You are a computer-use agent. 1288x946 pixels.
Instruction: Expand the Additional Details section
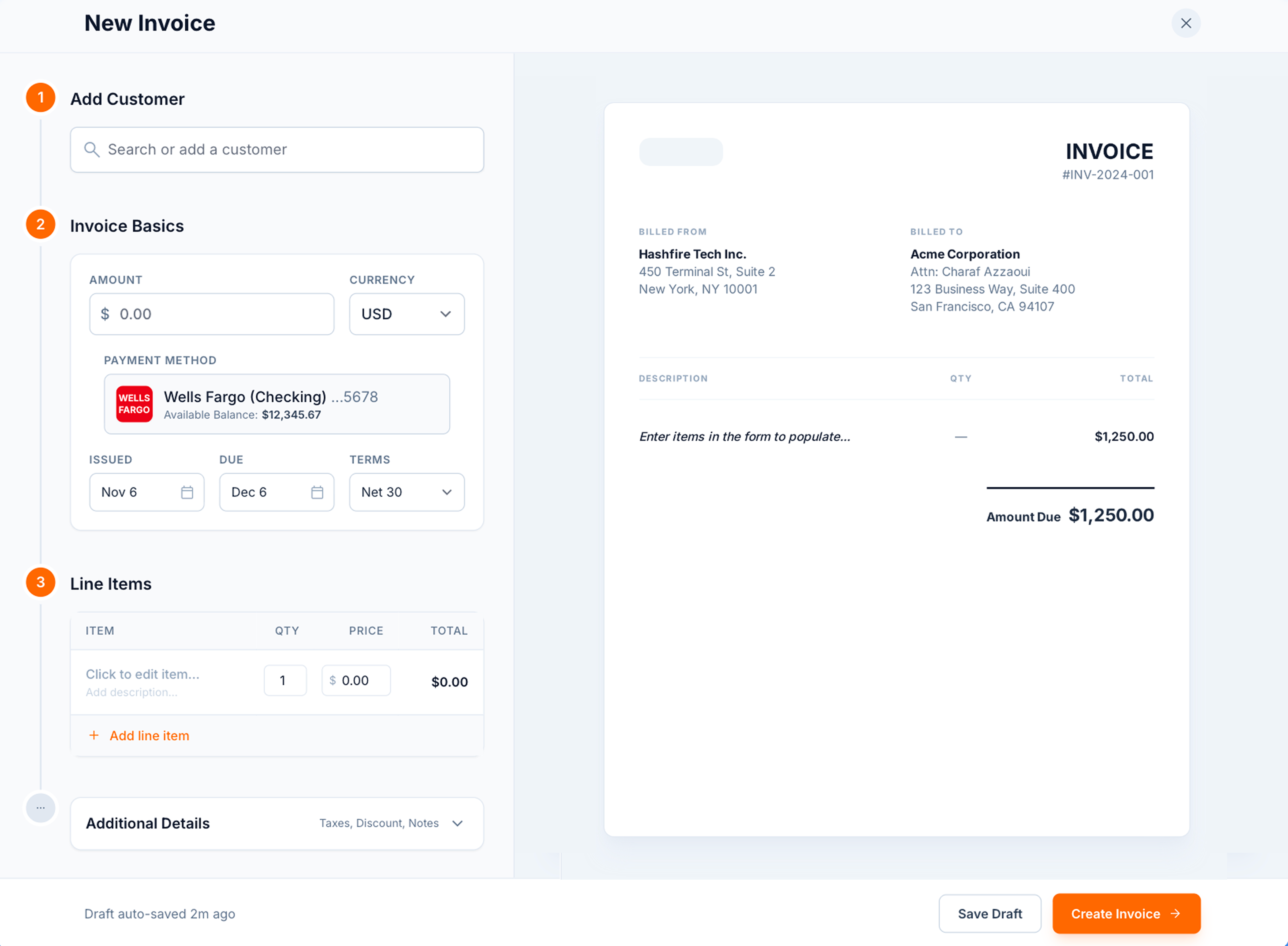pos(457,823)
